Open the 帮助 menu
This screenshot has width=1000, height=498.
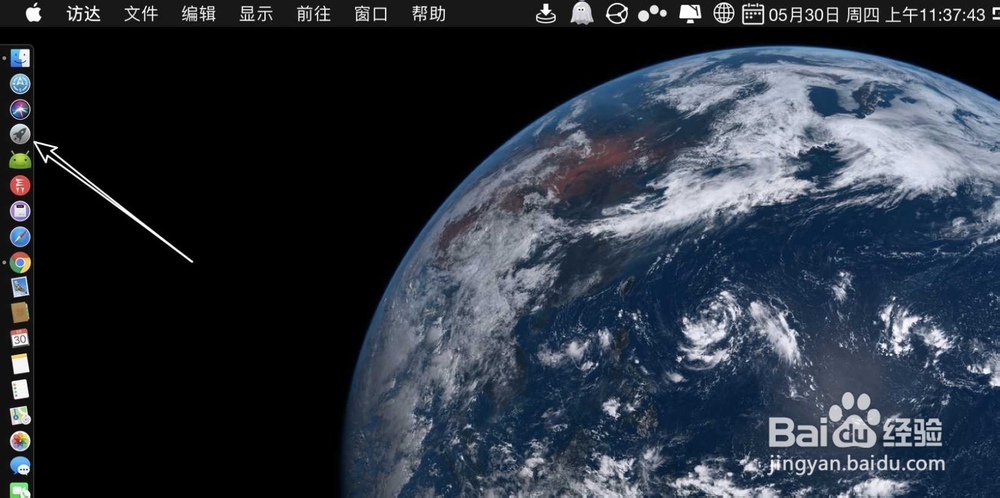pos(429,14)
